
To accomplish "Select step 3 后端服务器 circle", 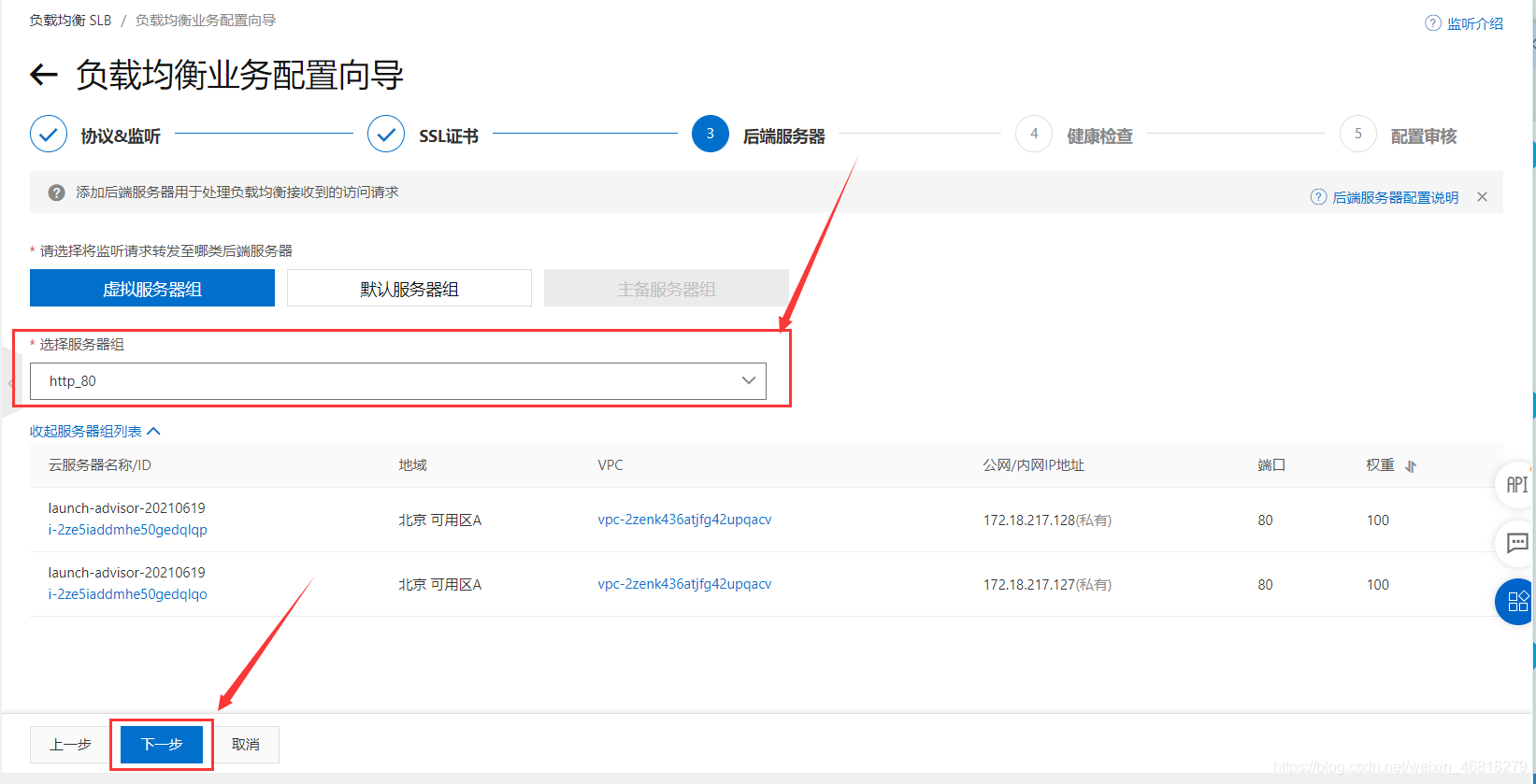I will click(711, 134).
